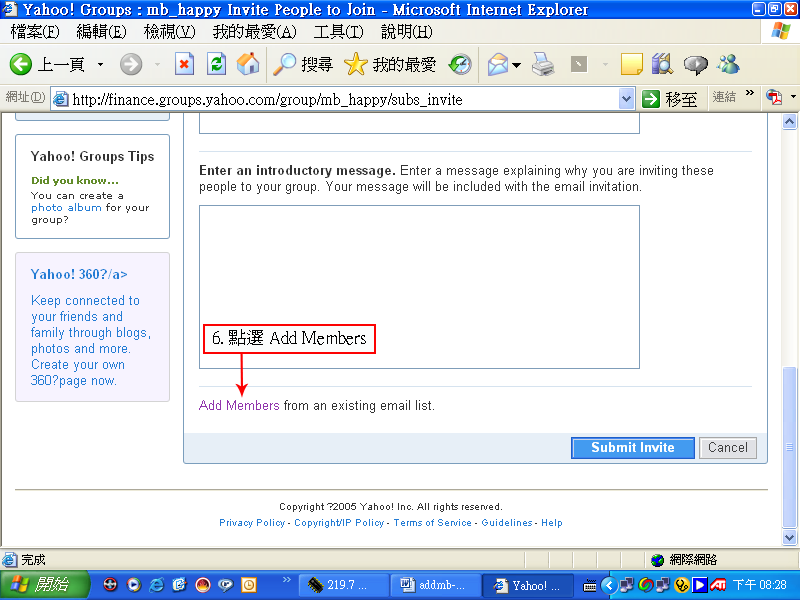This screenshot has height=600, width=800.
Task: Click the Back arrow toolbar icon
Action: (22, 65)
